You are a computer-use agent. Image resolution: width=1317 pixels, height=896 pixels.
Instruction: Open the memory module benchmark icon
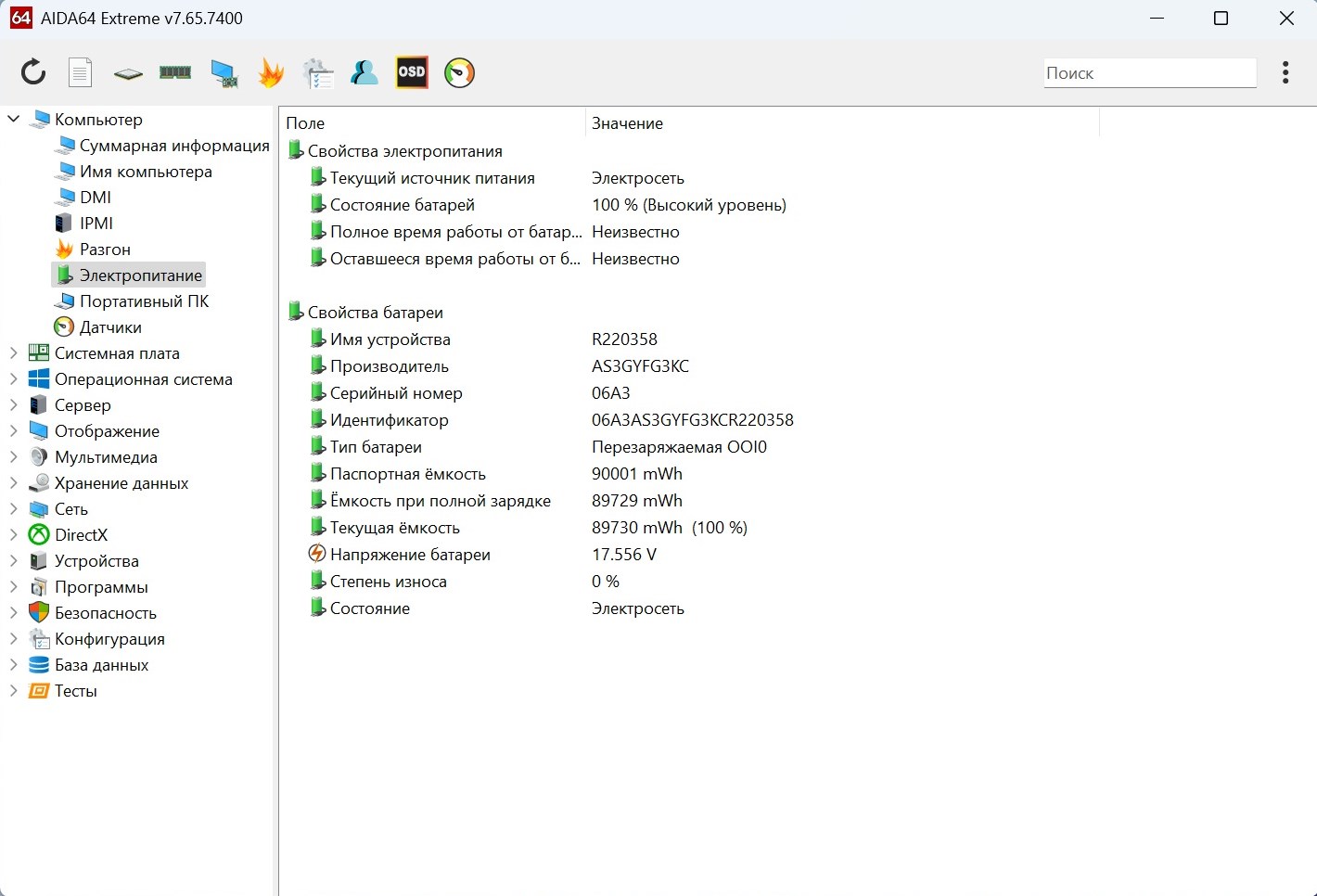(x=175, y=72)
